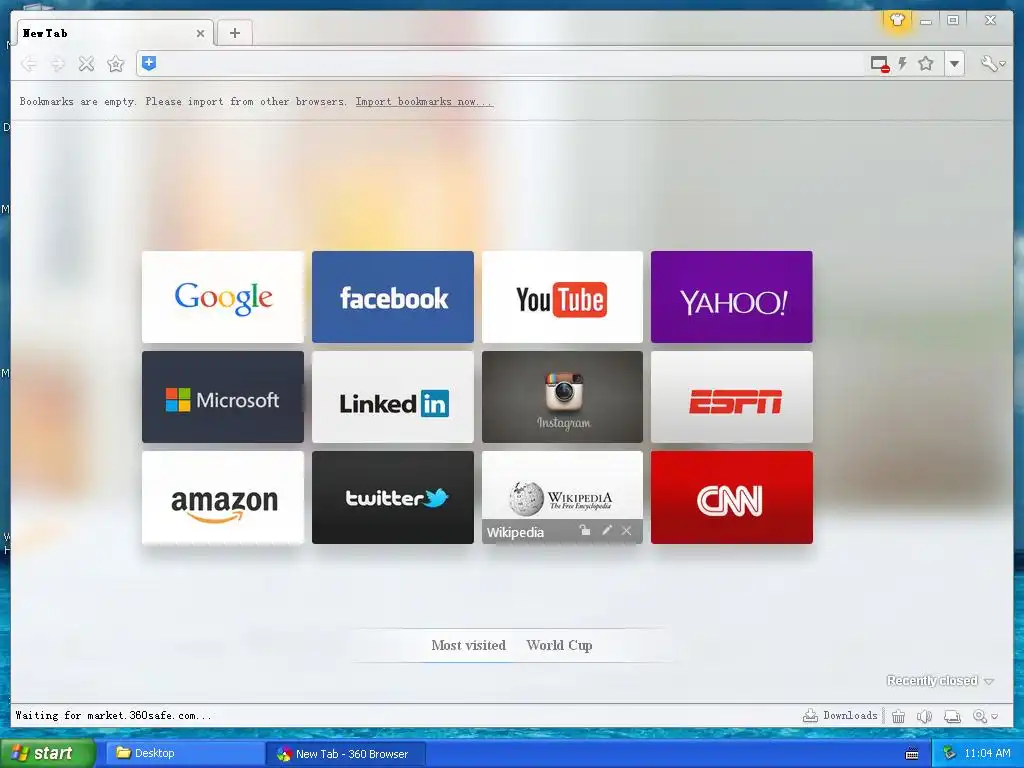Open the skin (t-shirt) icon
1024x768 pixels.
click(x=897, y=20)
